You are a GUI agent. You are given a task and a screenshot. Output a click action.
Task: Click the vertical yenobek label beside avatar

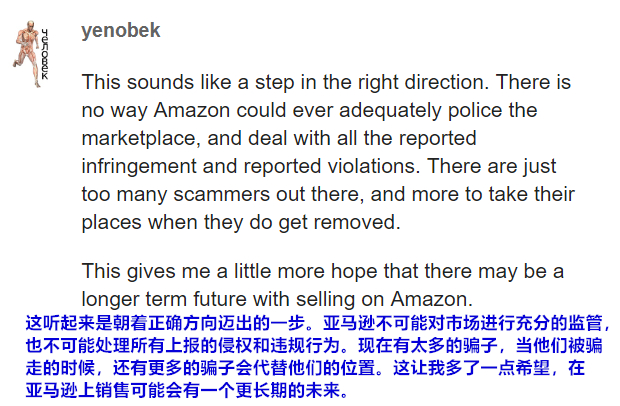(x=45, y=55)
